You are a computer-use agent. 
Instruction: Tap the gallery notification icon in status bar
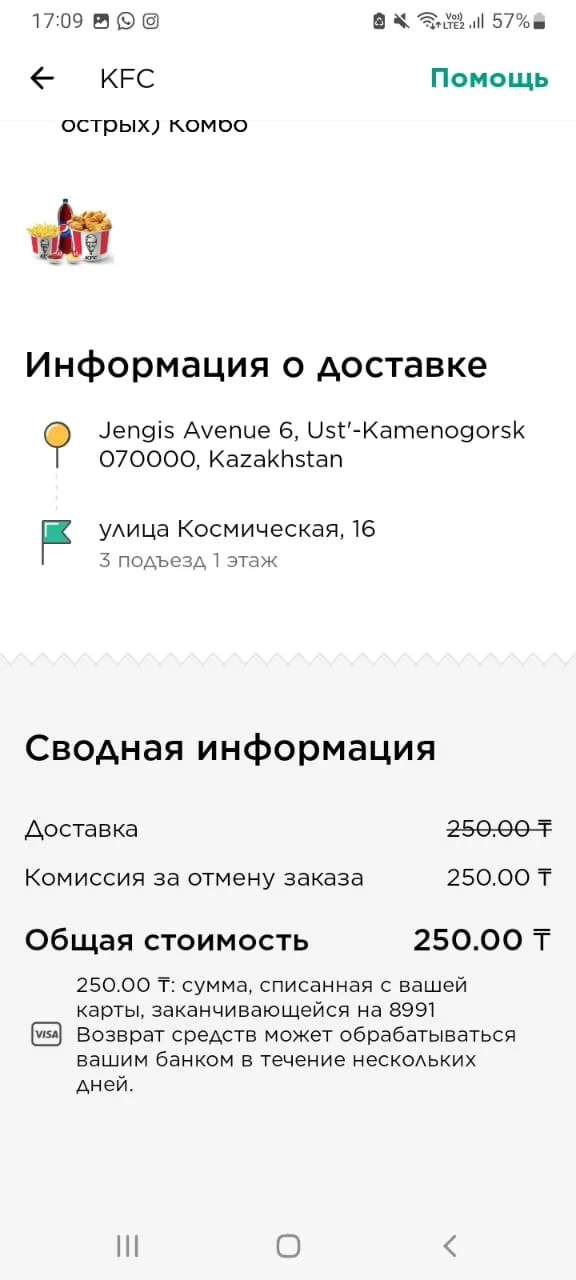[101, 21]
